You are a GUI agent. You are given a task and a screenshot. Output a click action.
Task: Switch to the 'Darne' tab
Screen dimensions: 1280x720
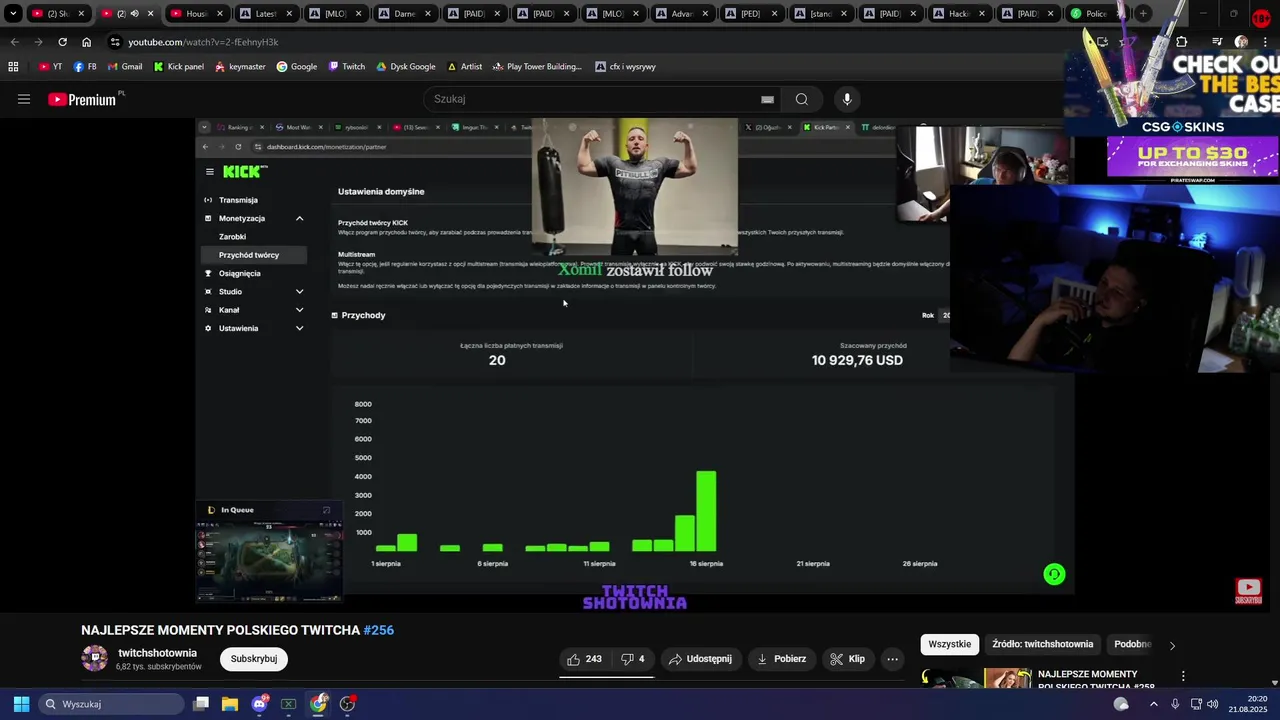(x=404, y=14)
